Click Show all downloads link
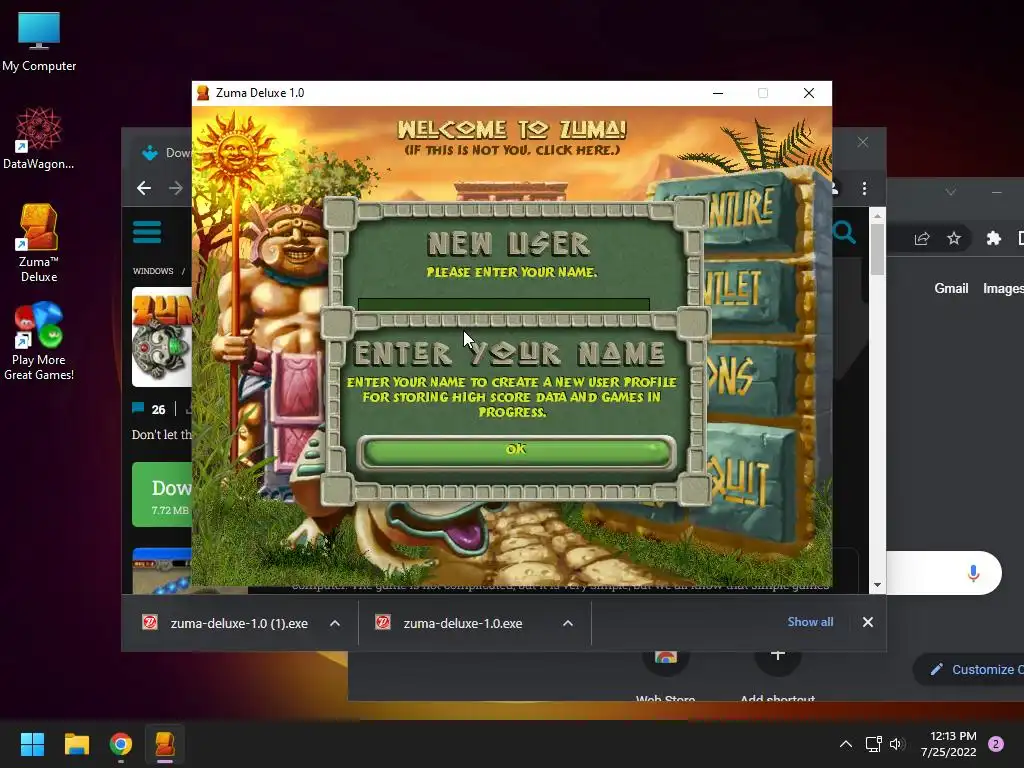 [x=810, y=622]
